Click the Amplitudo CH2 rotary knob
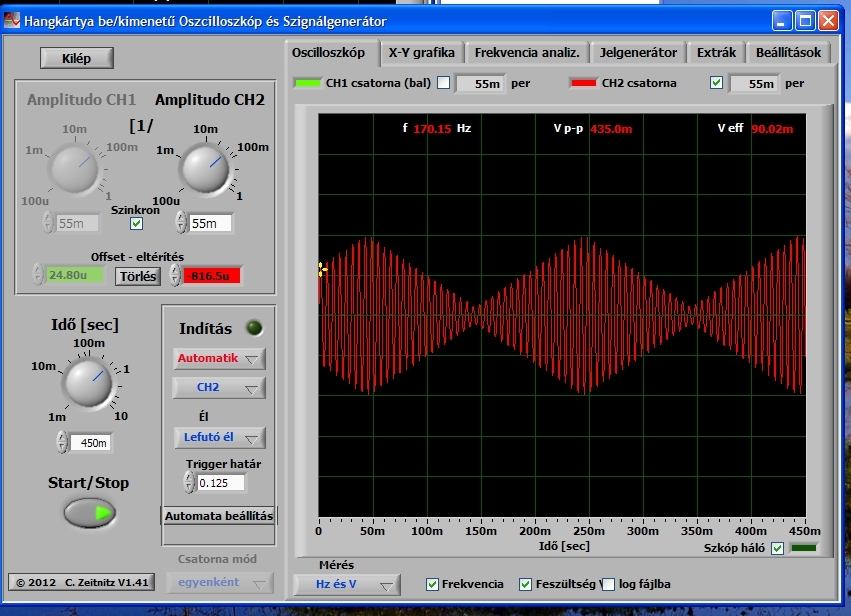Viewport: 851px width, 616px height. tap(206, 169)
